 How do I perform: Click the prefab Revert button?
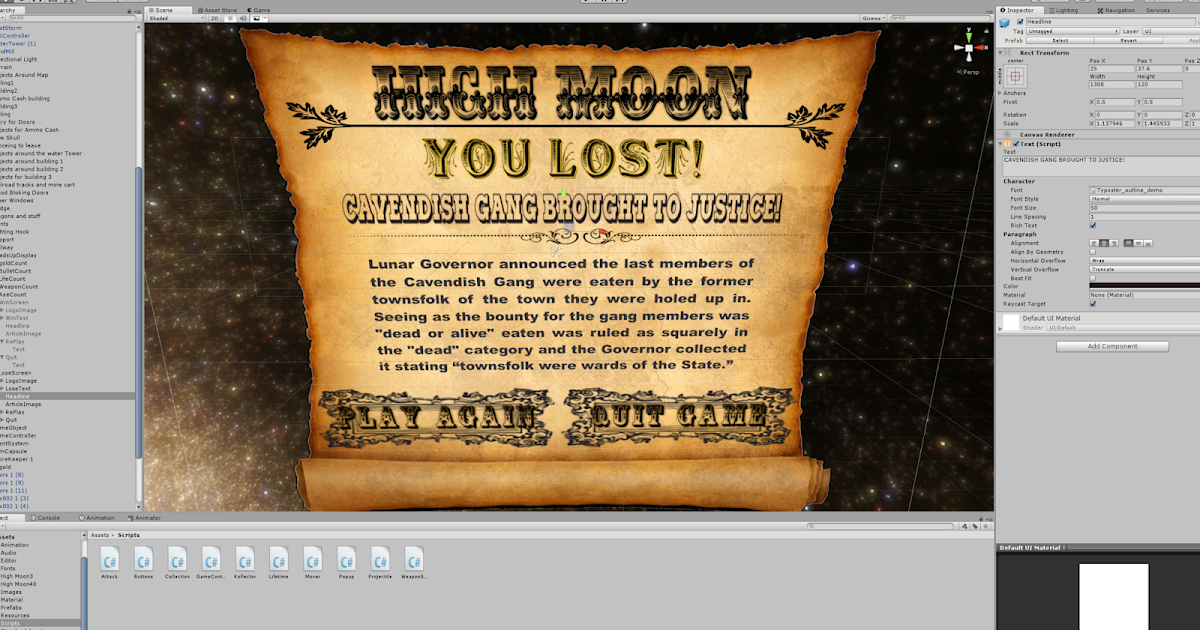pos(1128,41)
